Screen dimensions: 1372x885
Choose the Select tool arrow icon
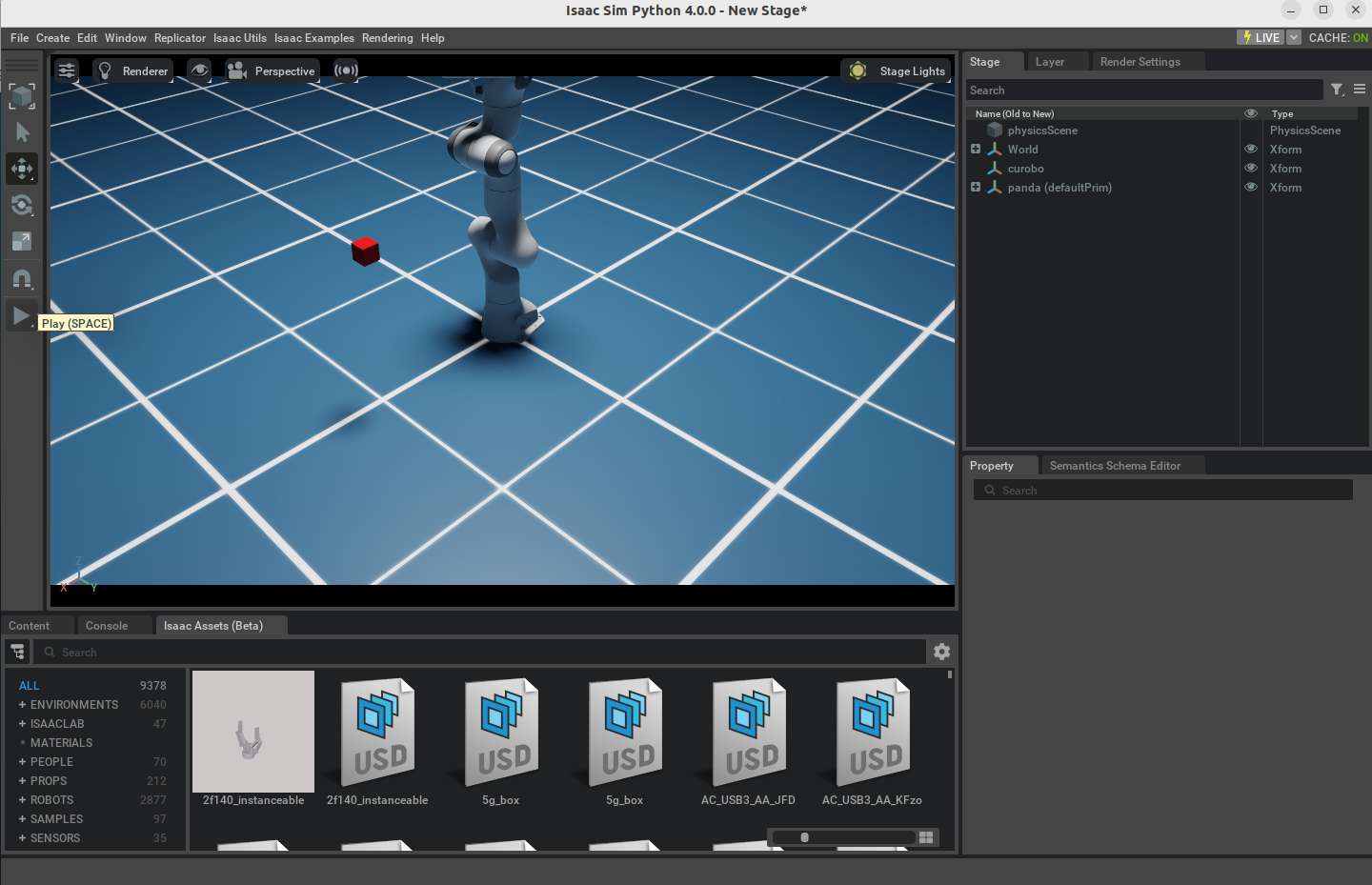[x=22, y=132]
